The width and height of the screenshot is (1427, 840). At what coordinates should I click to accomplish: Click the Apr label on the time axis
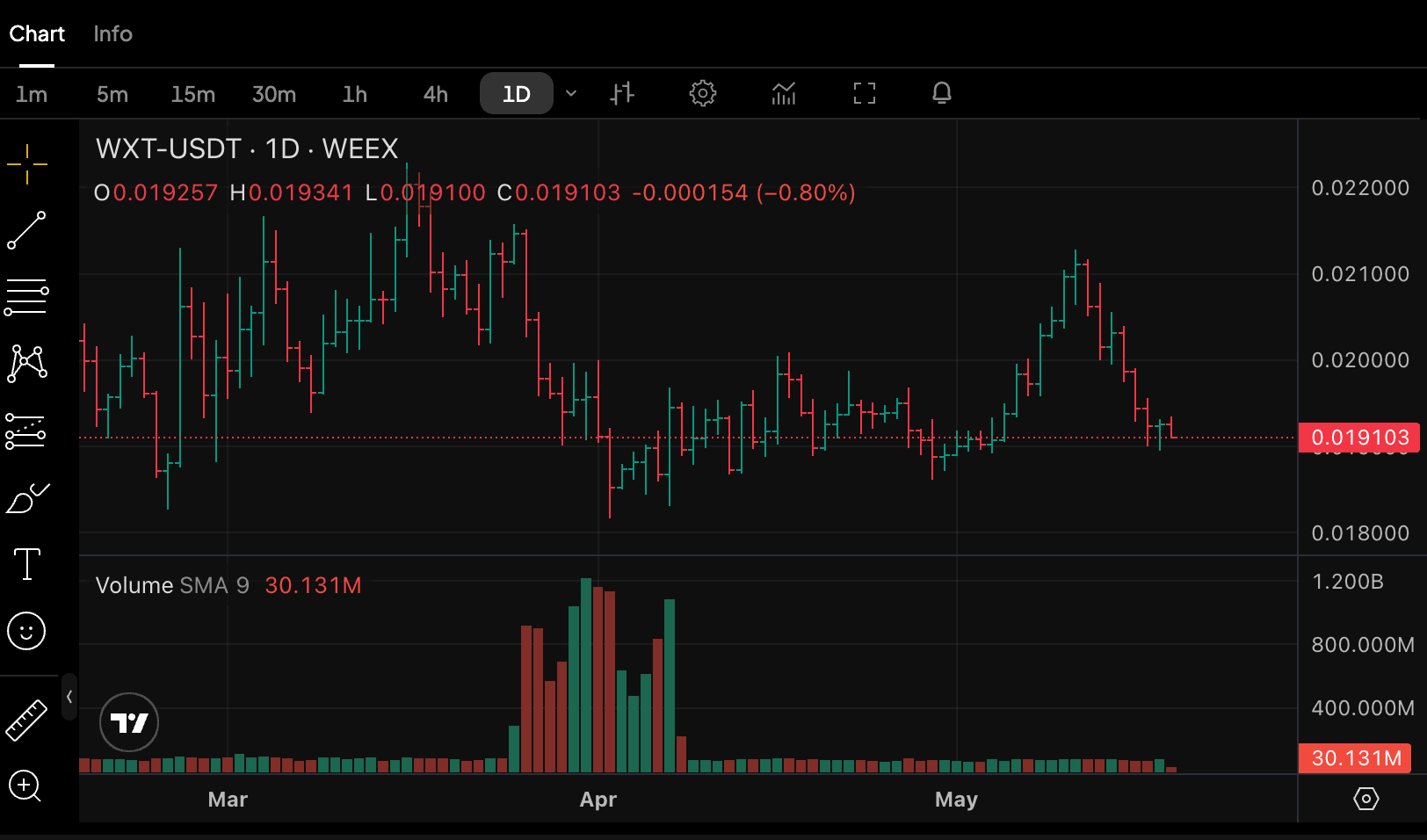(x=598, y=800)
